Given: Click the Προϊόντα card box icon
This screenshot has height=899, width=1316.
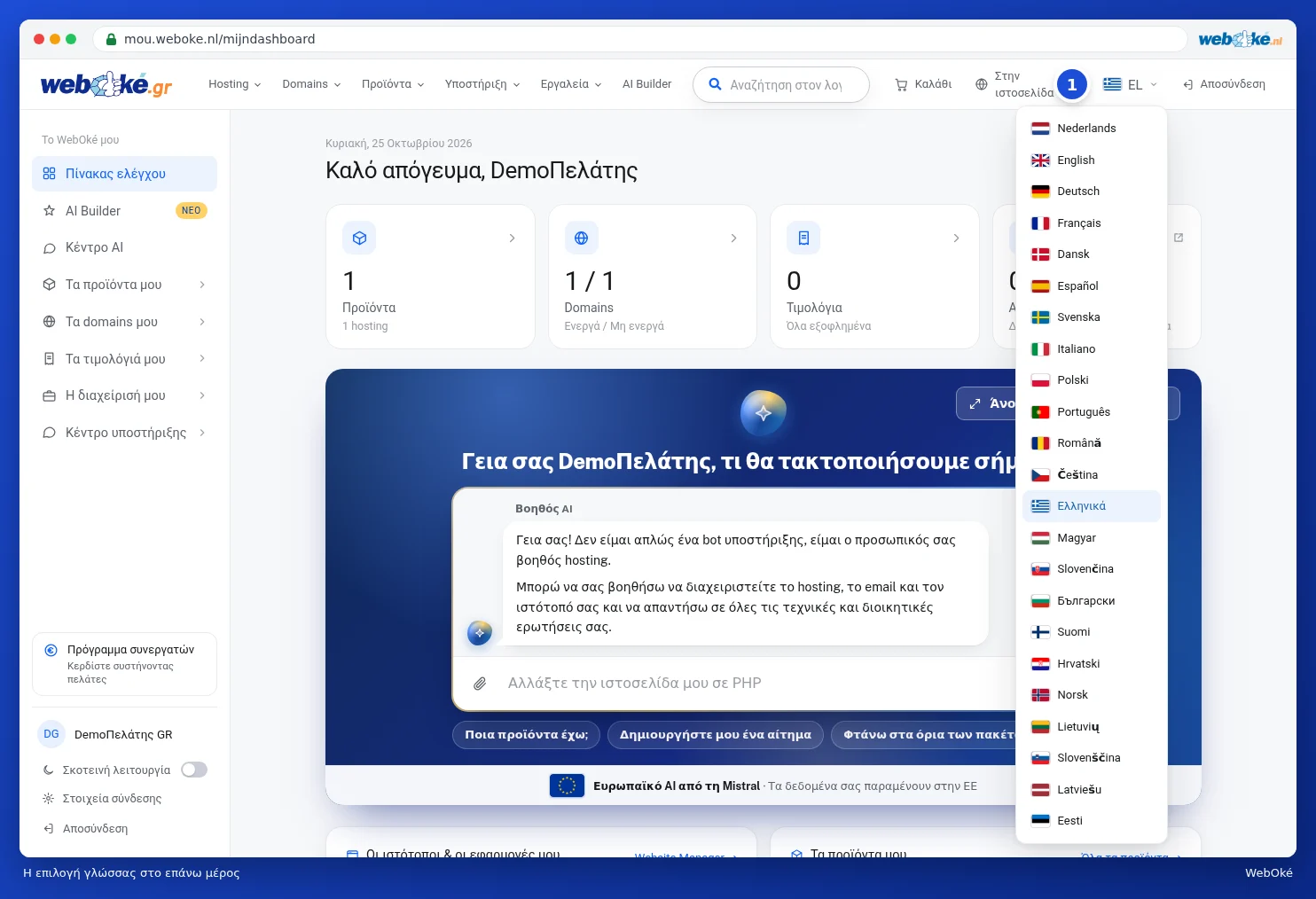Looking at the screenshot, I should pyautogui.click(x=359, y=238).
